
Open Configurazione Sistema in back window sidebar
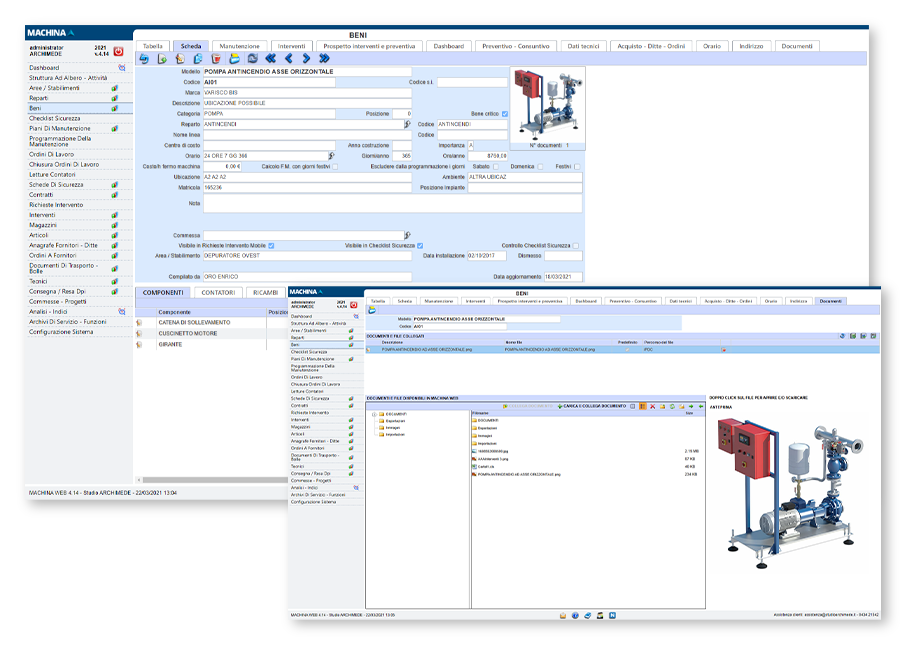click(61, 332)
